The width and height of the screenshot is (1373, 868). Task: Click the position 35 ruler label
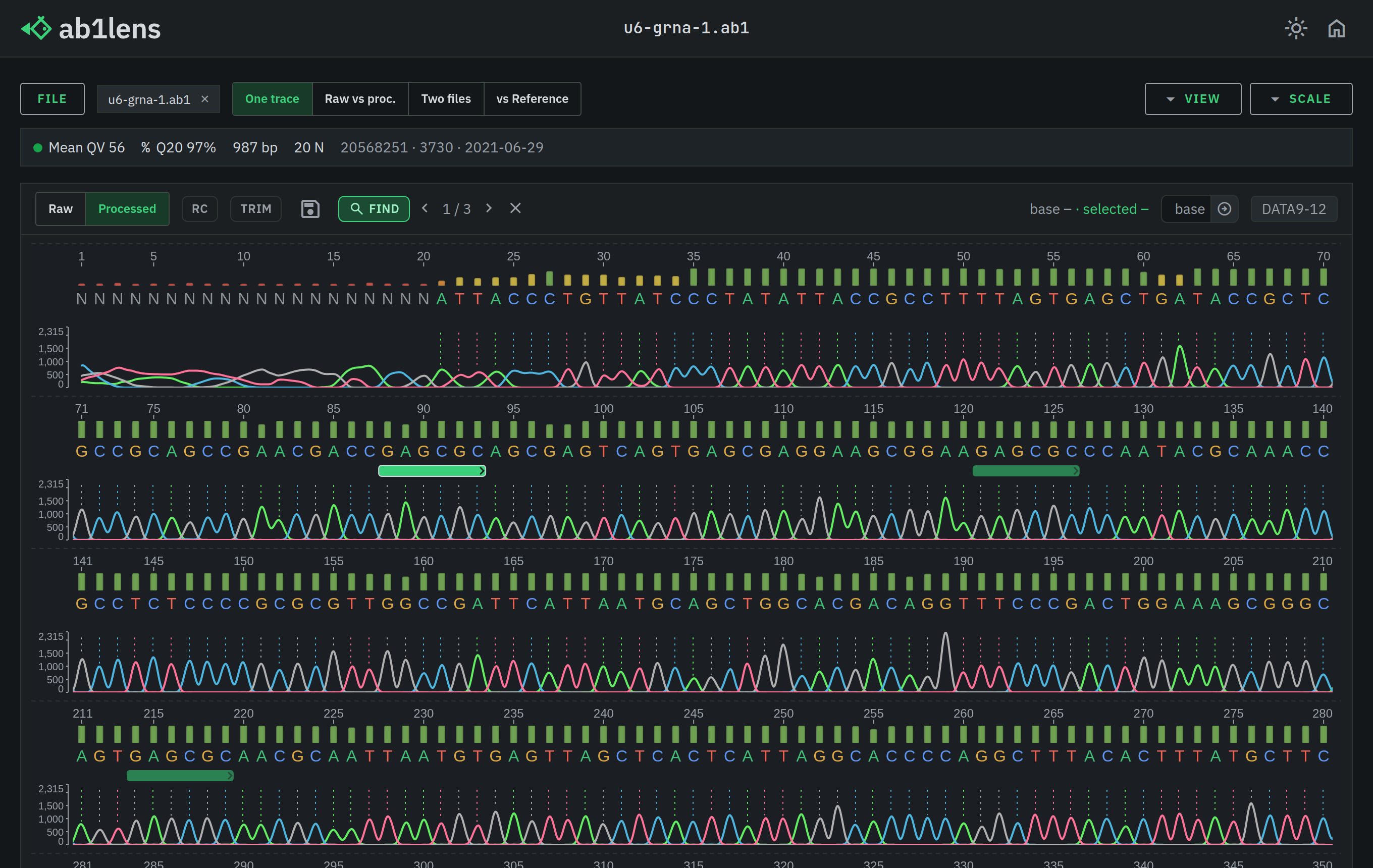(x=694, y=256)
